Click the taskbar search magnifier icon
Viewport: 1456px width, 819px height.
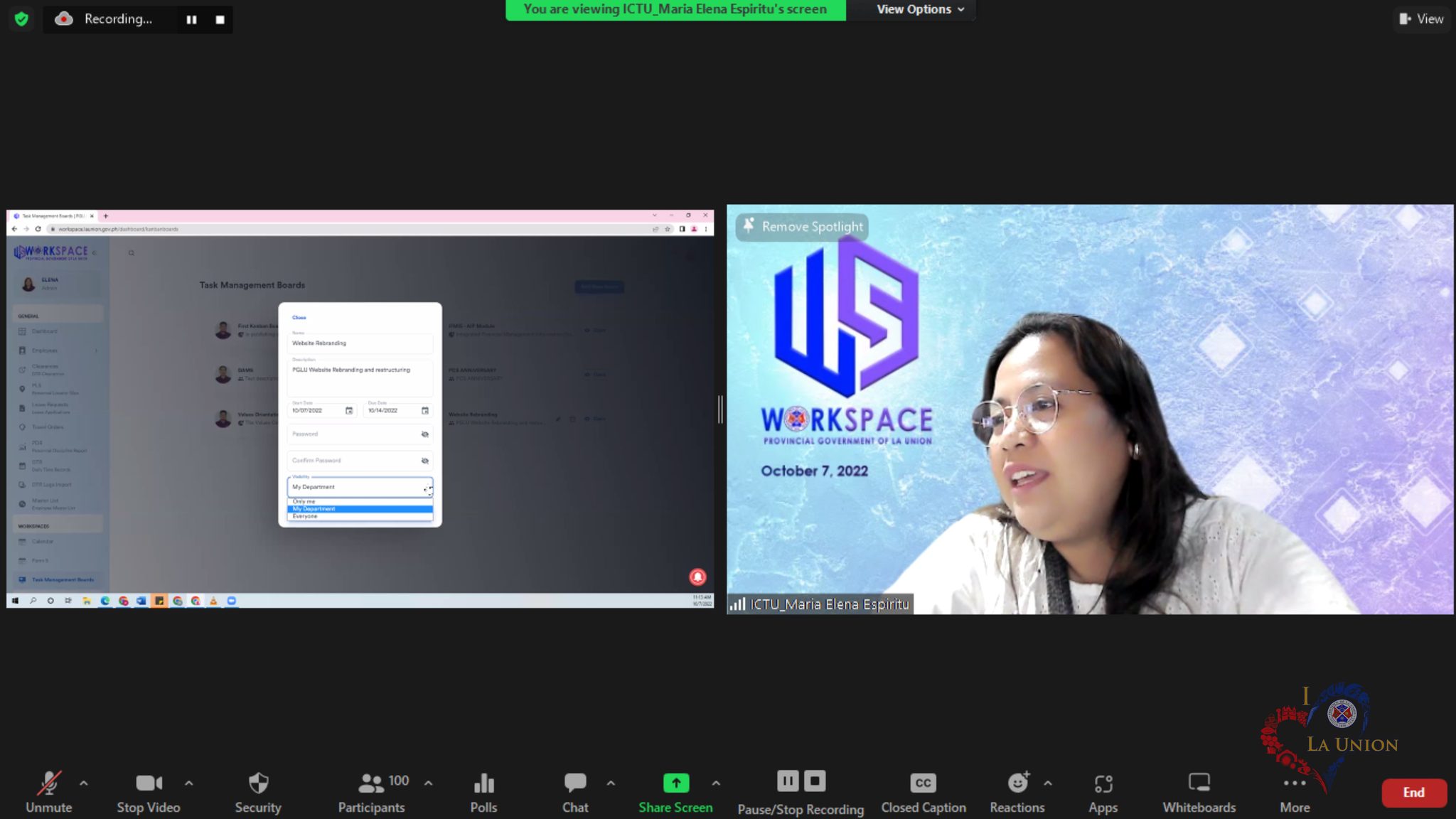click(33, 601)
